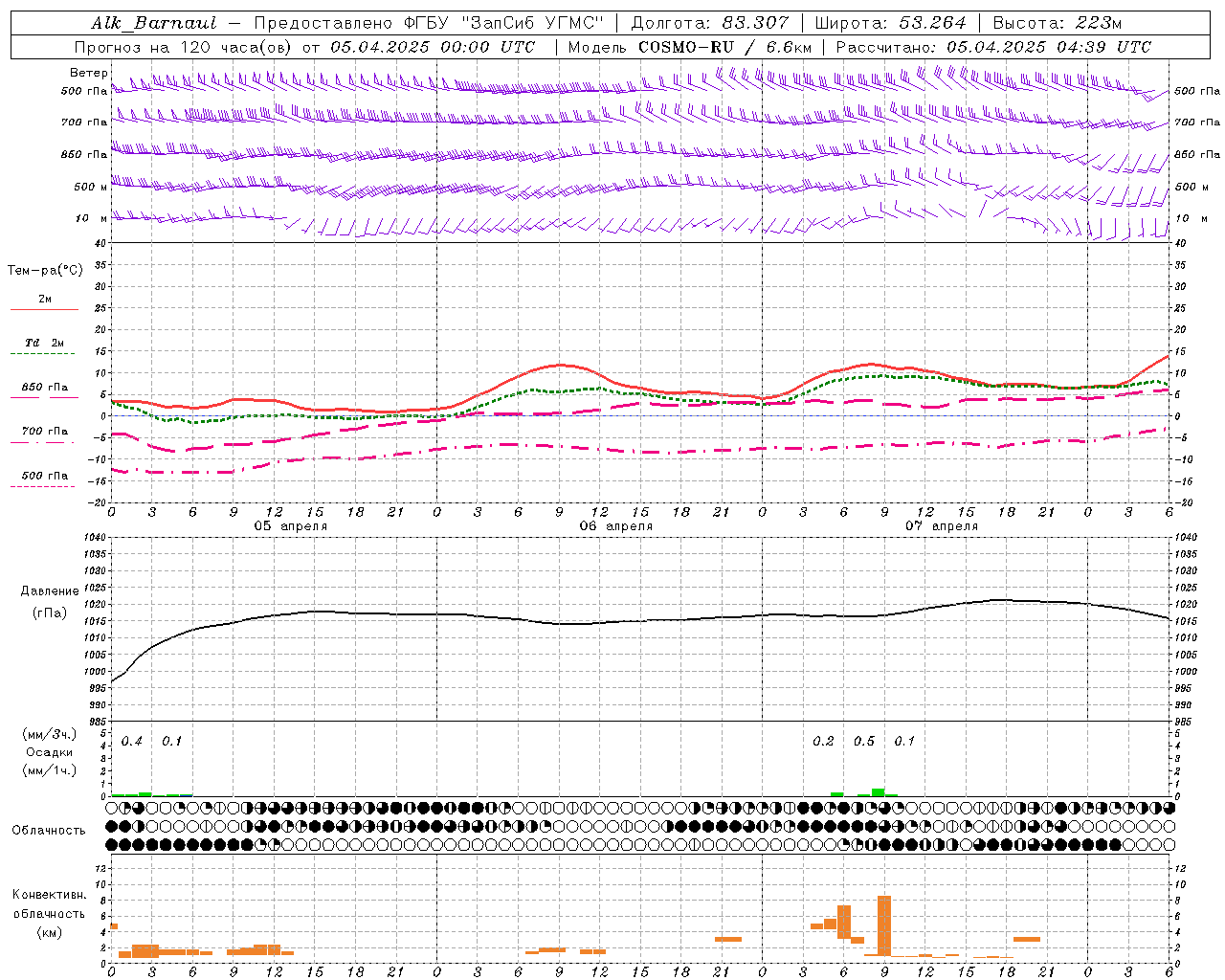Click the '(мм/1ч.)' precipitation unit label
Screen dimensions: 1225x980
coord(50,770)
